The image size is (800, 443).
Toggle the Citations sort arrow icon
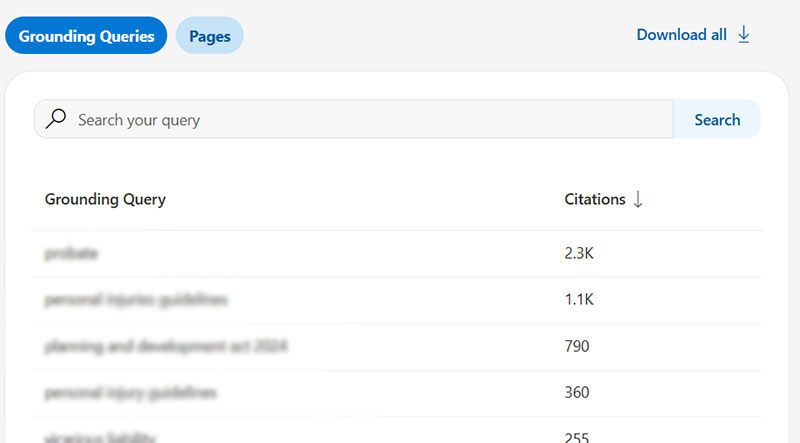638,199
